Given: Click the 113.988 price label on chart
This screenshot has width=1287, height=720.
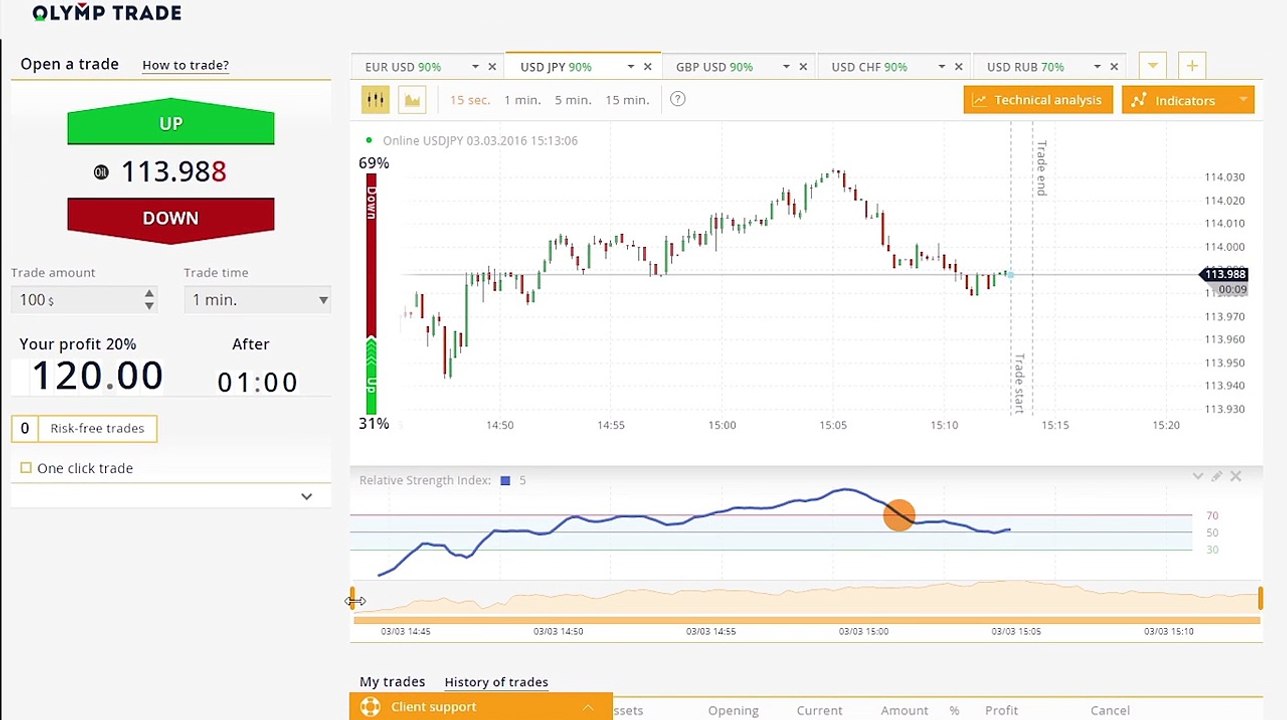Looking at the screenshot, I should pos(1224,274).
